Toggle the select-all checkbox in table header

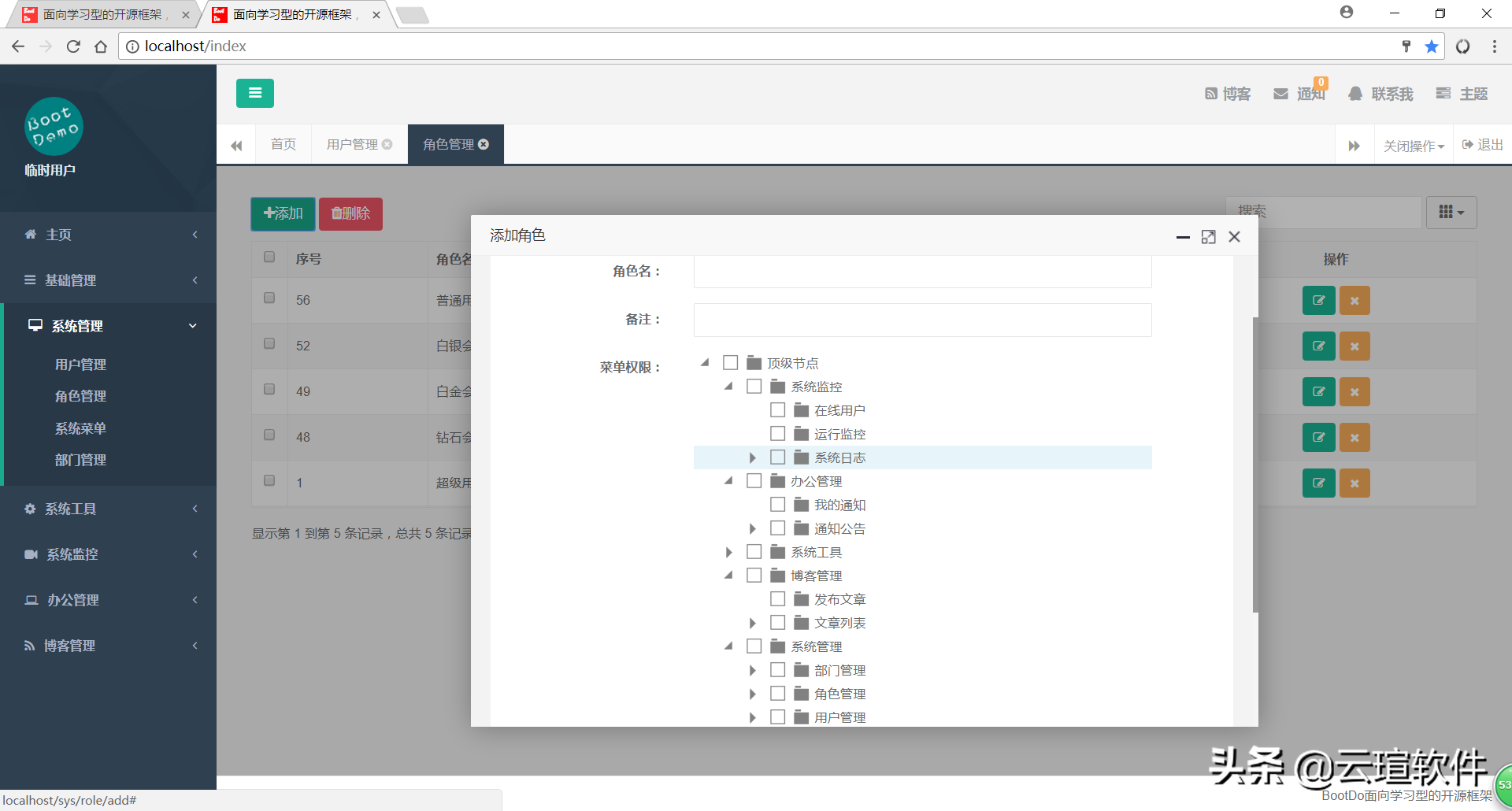[269, 257]
